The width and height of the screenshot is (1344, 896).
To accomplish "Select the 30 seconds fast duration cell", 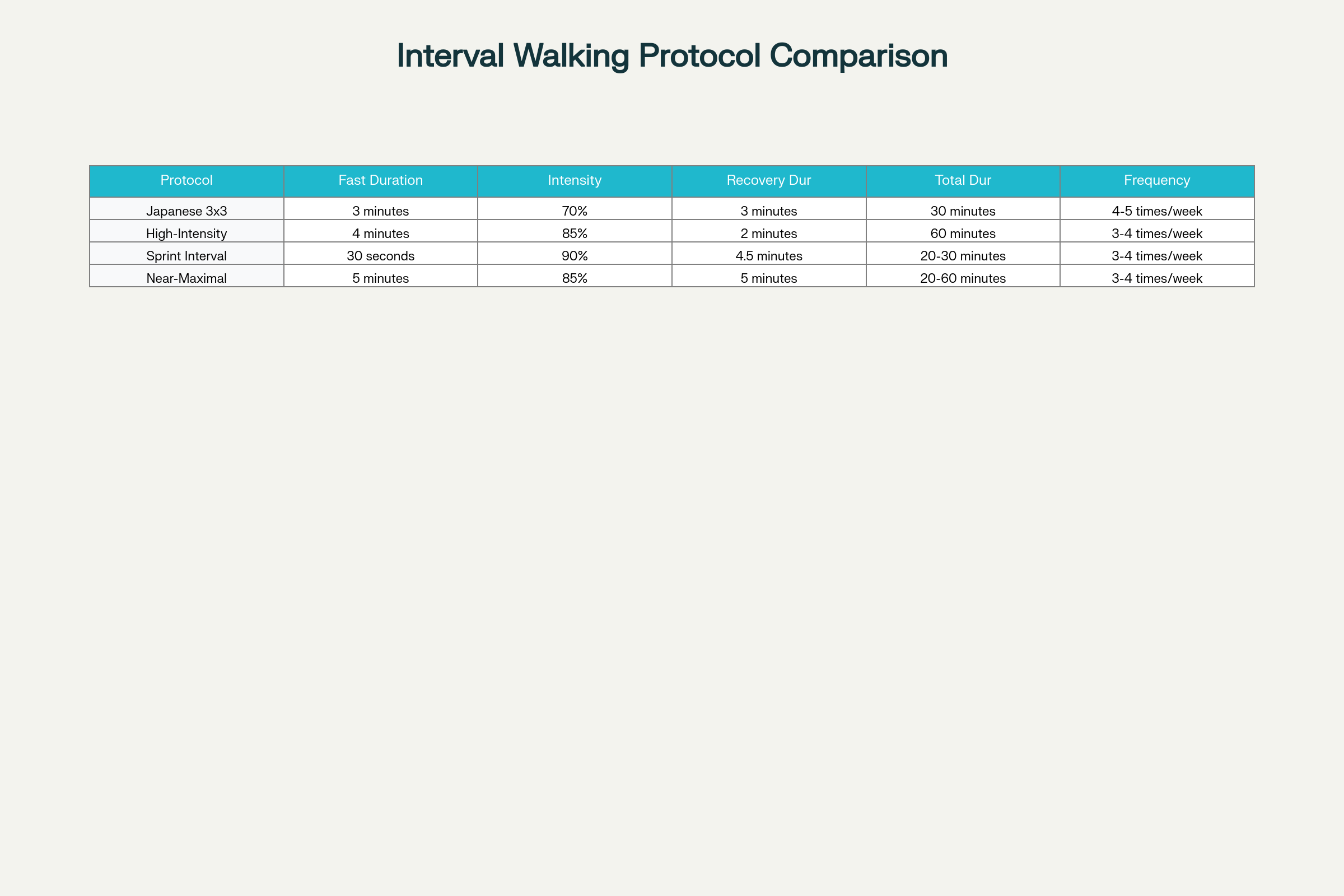I will 381,255.
